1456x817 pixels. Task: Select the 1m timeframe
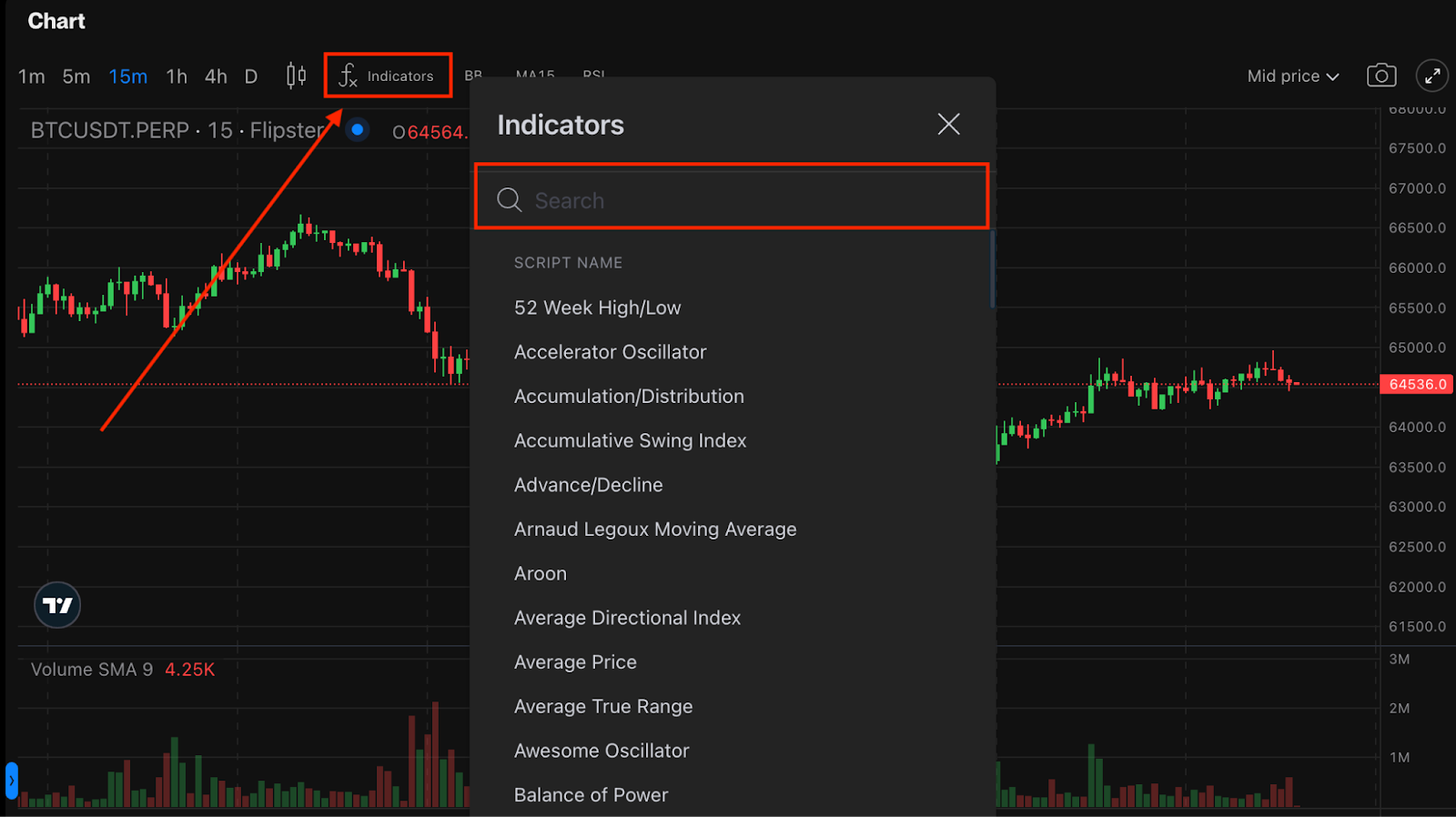pyautogui.click(x=31, y=76)
